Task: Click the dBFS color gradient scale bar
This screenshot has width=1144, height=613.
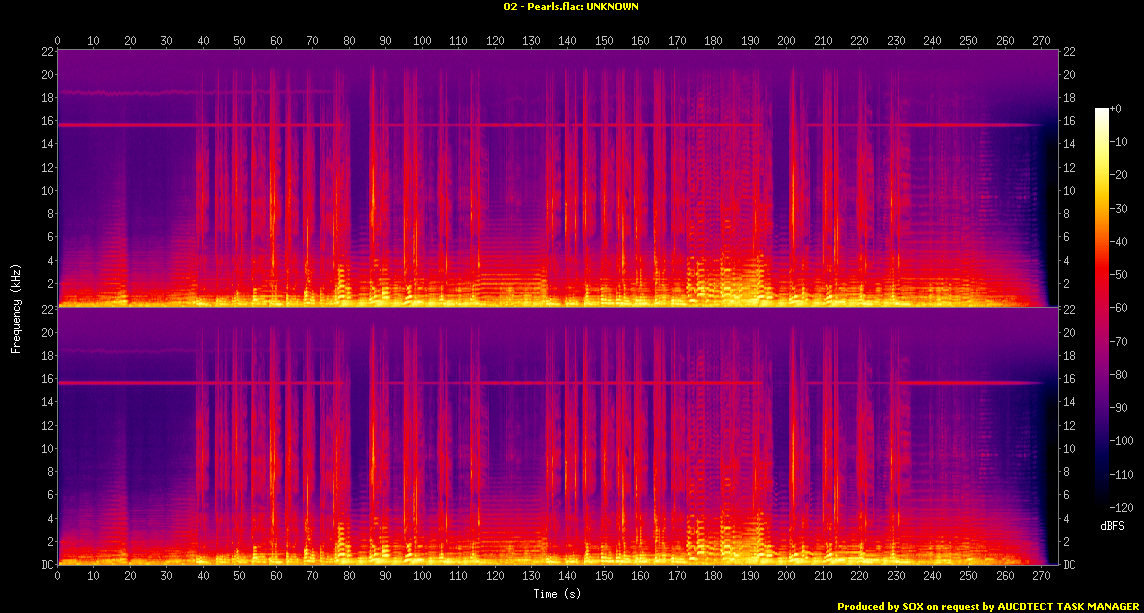Action: pyautogui.click(x=1102, y=307)
